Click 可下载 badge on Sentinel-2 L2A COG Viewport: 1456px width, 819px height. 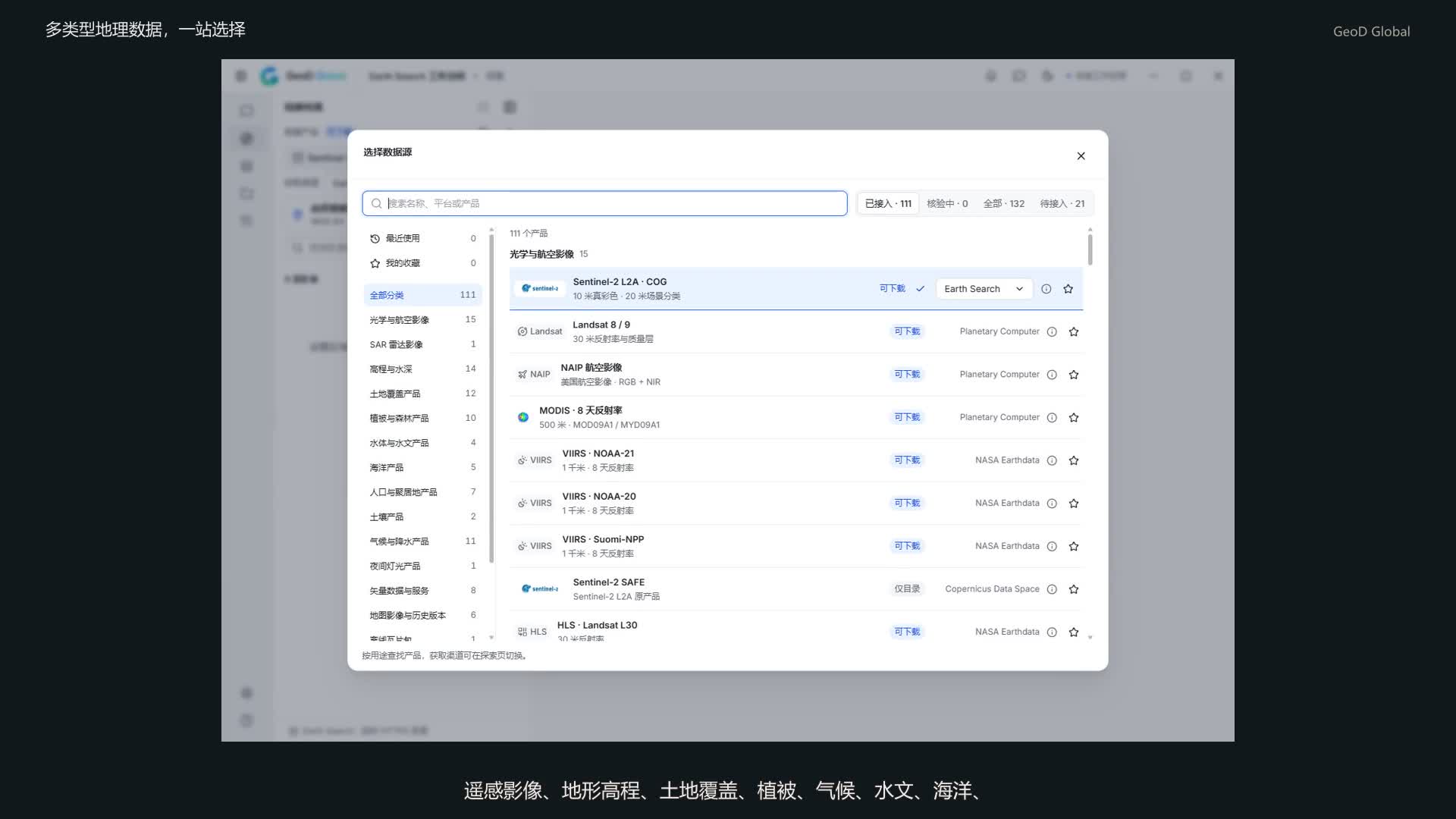tap(892, 289)
